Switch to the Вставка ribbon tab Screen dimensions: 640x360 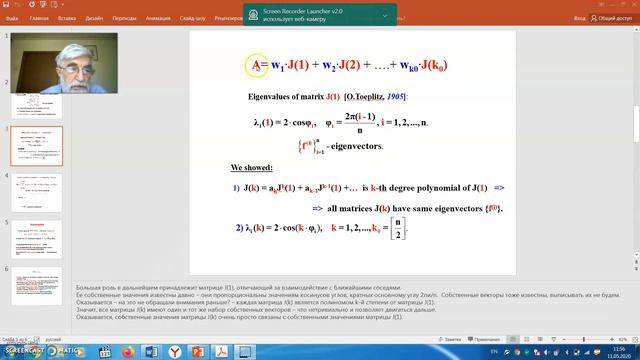click(67, 18)
